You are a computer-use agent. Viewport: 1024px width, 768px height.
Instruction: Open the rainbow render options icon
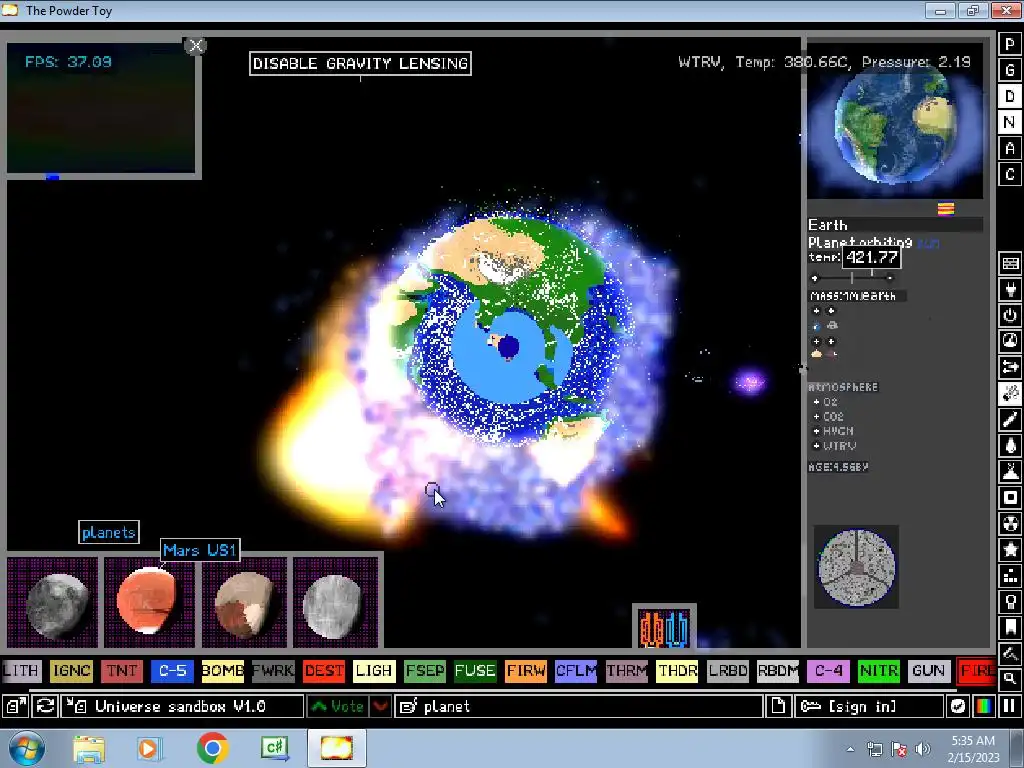984,706
